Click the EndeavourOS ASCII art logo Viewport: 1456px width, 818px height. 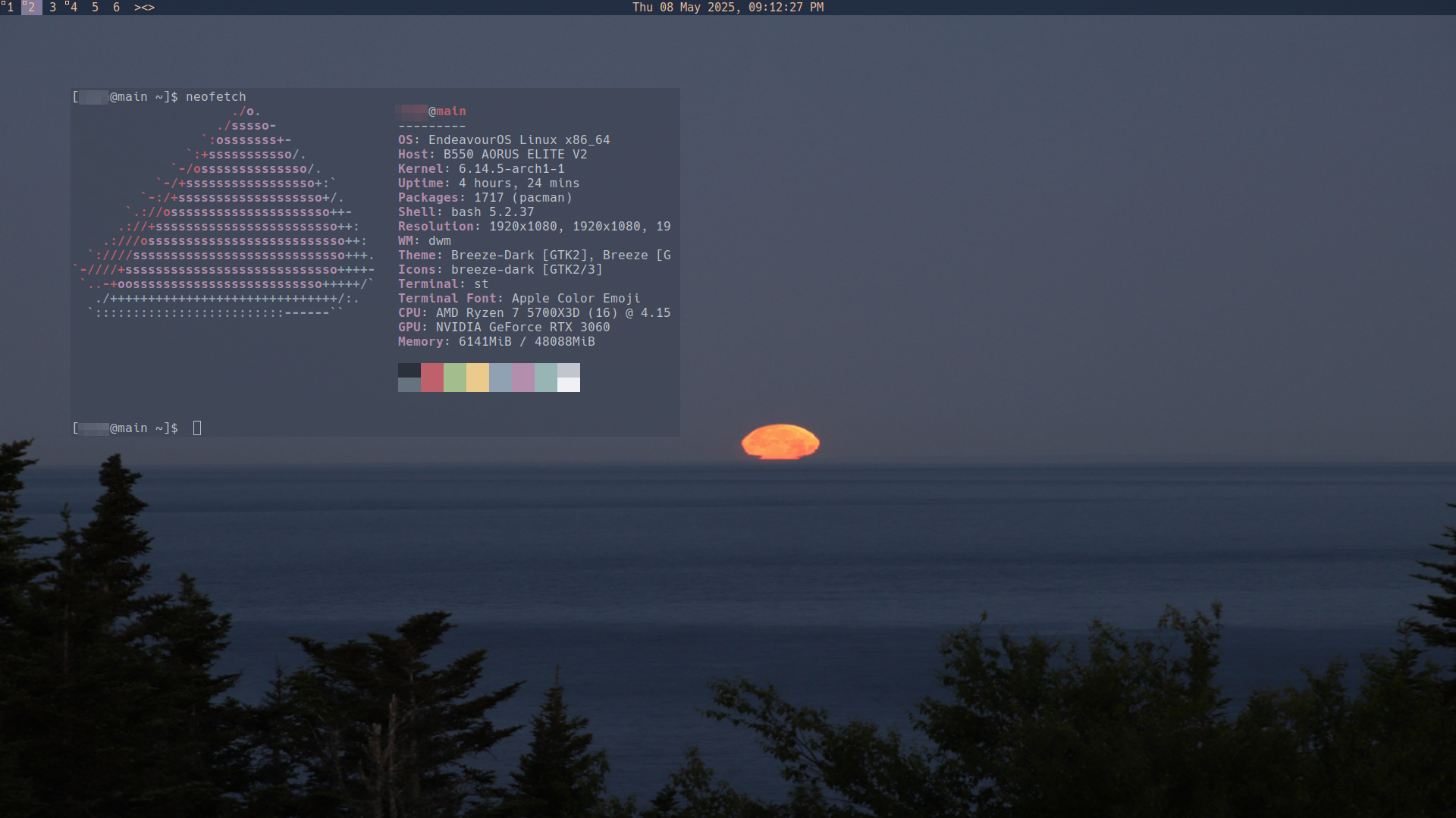point(224,212)
